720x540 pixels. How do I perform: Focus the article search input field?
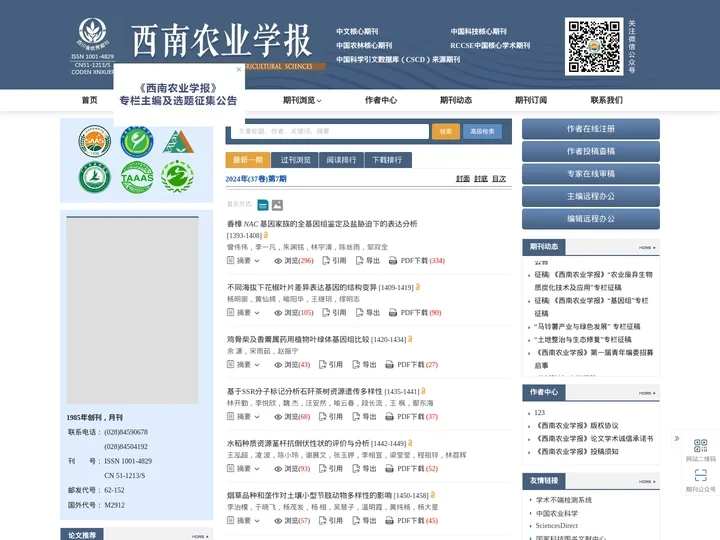(x=330, y=131)
